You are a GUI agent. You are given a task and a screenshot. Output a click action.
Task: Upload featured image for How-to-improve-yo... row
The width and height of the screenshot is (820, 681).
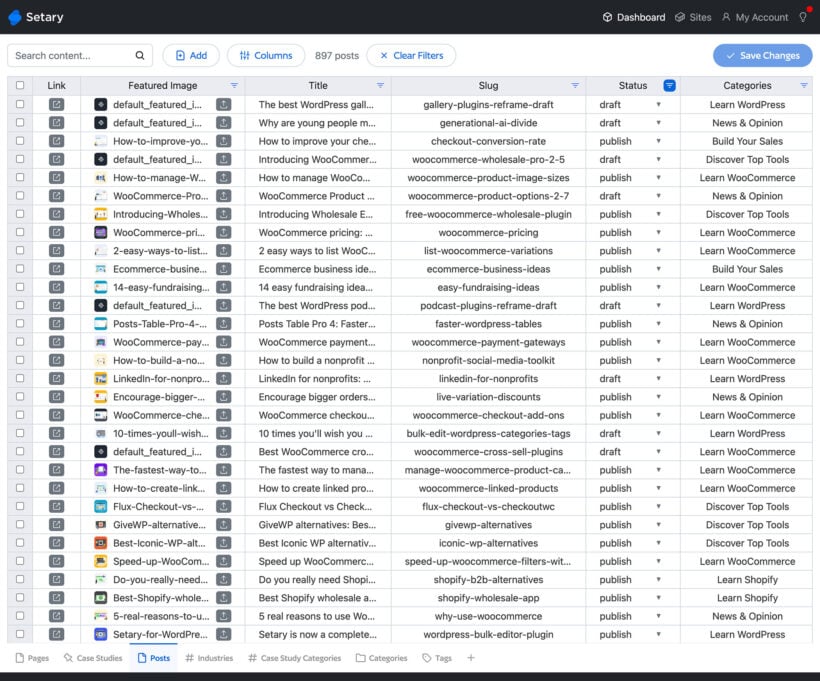coord(223,141)
